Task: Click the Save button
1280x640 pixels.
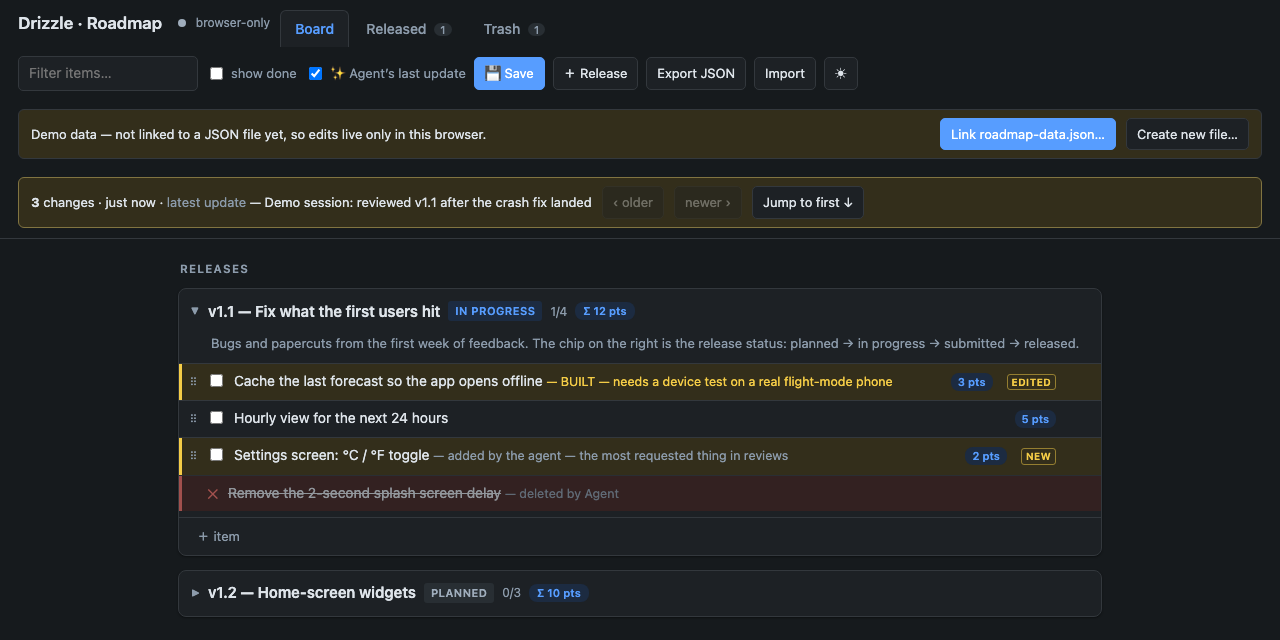Action: 509,73
